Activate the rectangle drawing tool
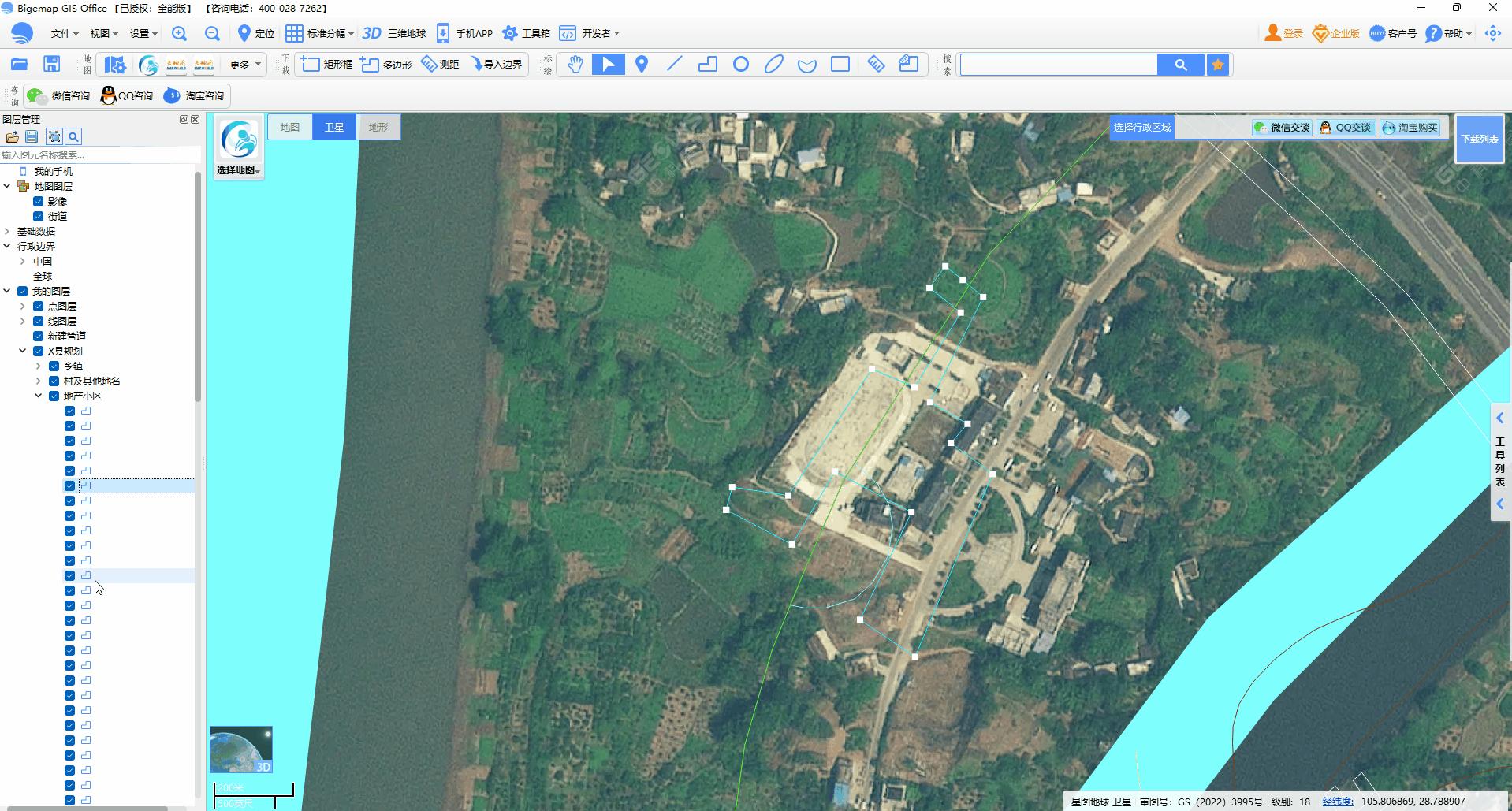Viewport: 1512px width, 811px height. [x=840, y=65]
